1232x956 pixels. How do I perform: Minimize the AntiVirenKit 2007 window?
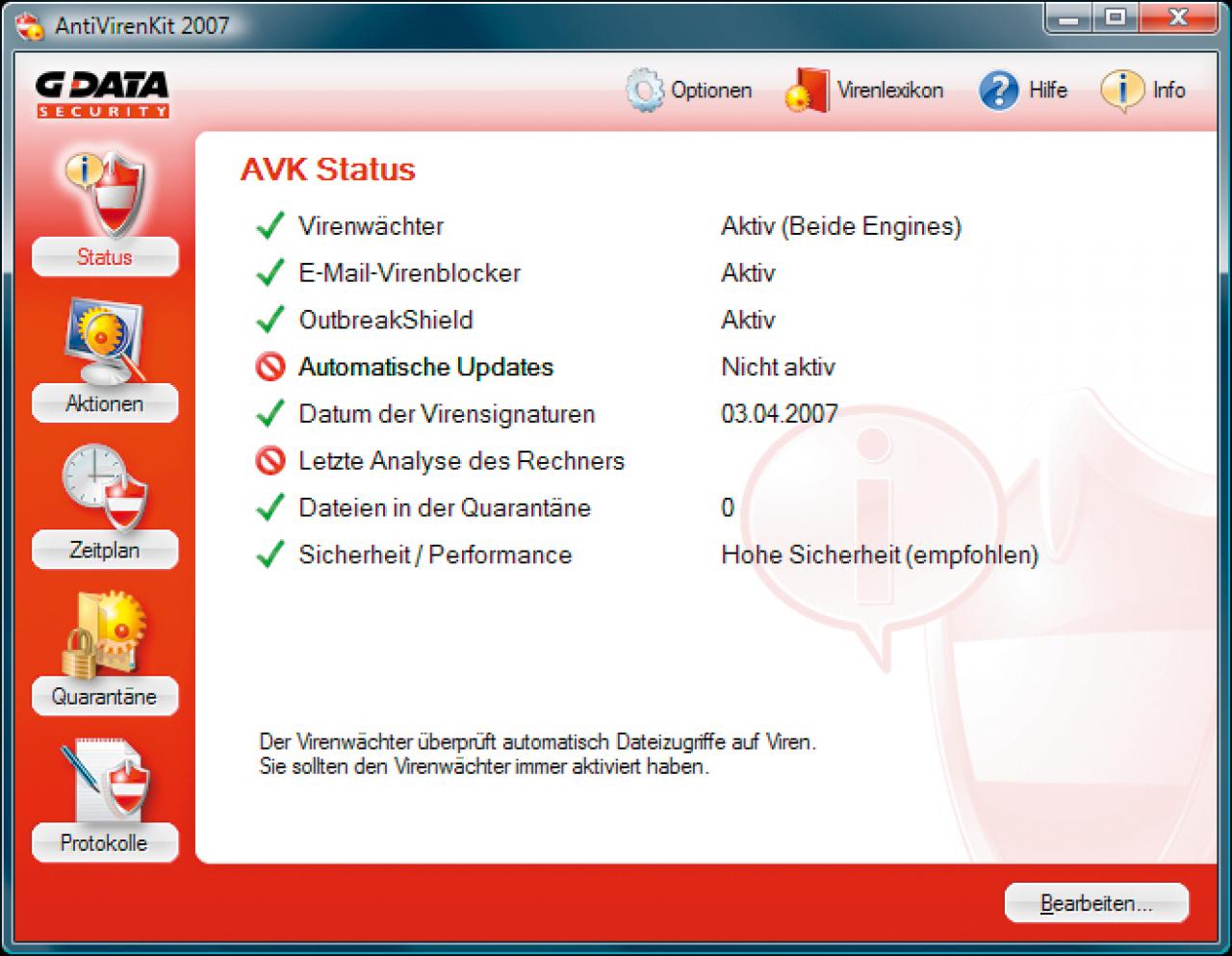click(x=1067, y=17)
